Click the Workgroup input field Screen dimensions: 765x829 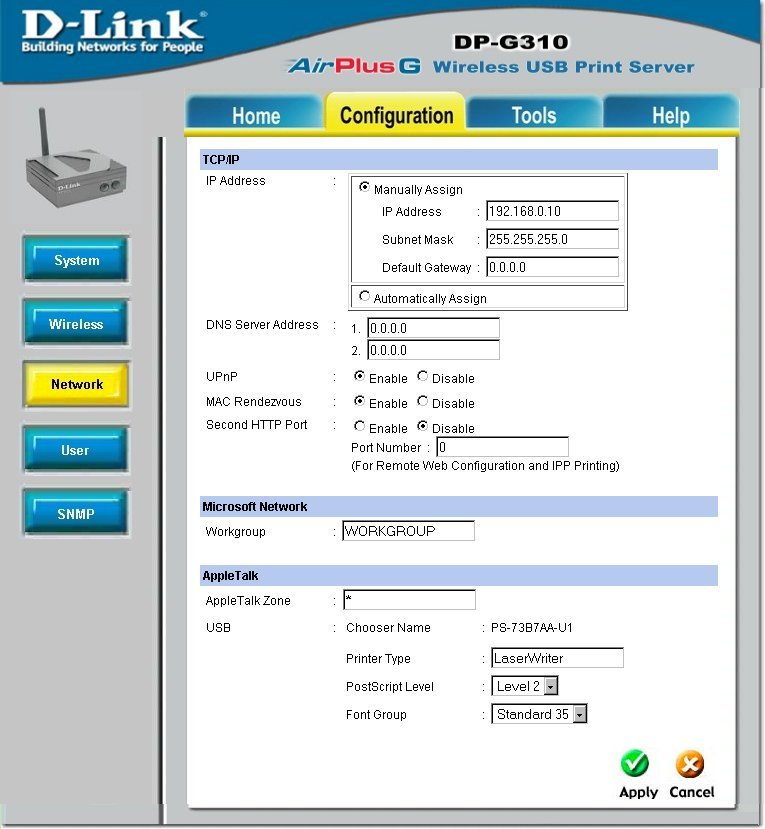tap(408, 531)
